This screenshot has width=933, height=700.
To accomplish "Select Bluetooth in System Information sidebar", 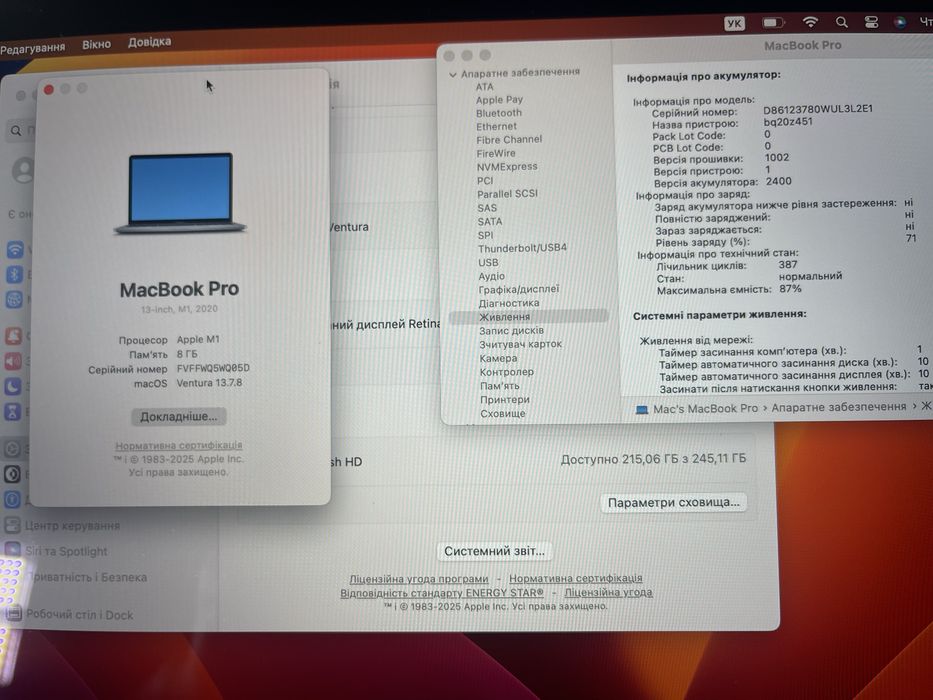I will point(499,113).
